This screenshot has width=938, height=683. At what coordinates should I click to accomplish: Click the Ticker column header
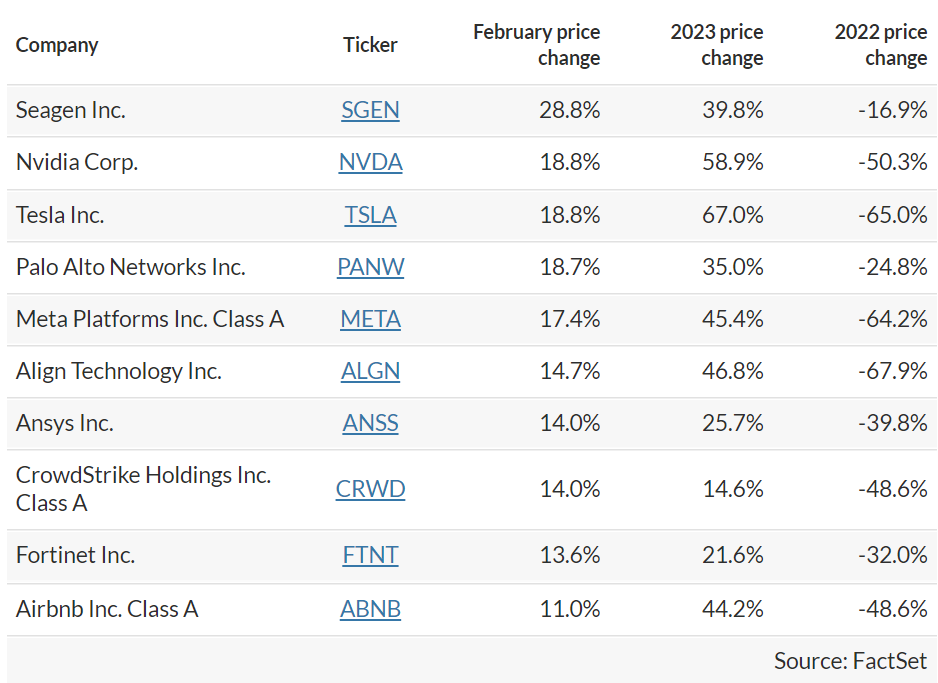pos(370,45)
